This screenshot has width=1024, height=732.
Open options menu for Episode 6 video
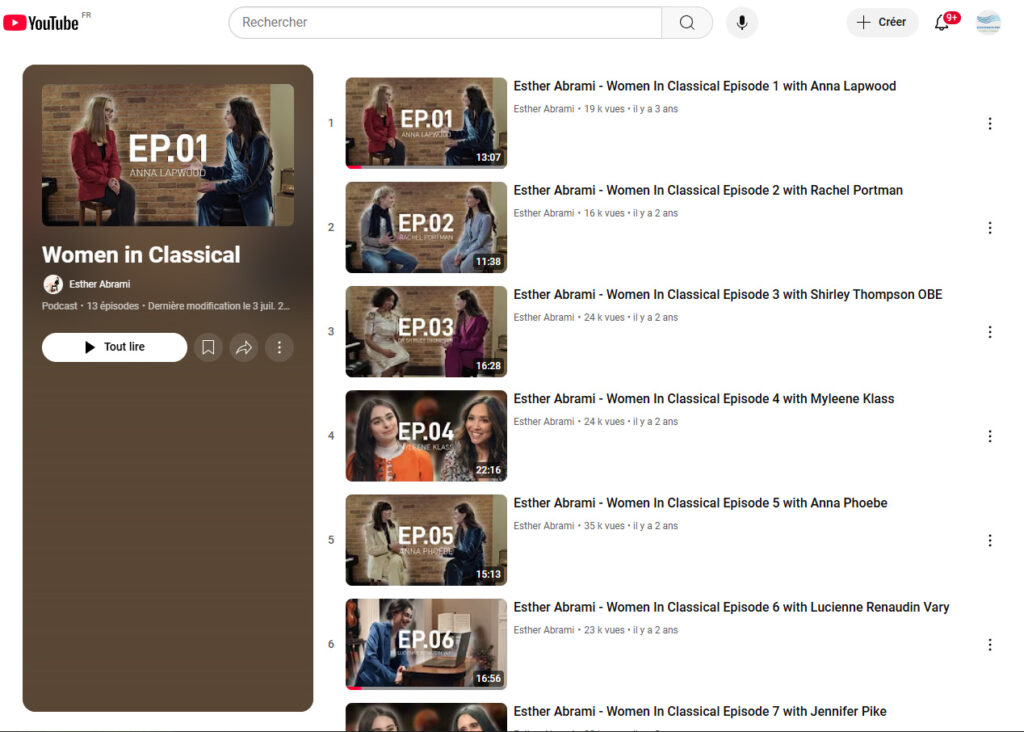click(x=990, y=644)
